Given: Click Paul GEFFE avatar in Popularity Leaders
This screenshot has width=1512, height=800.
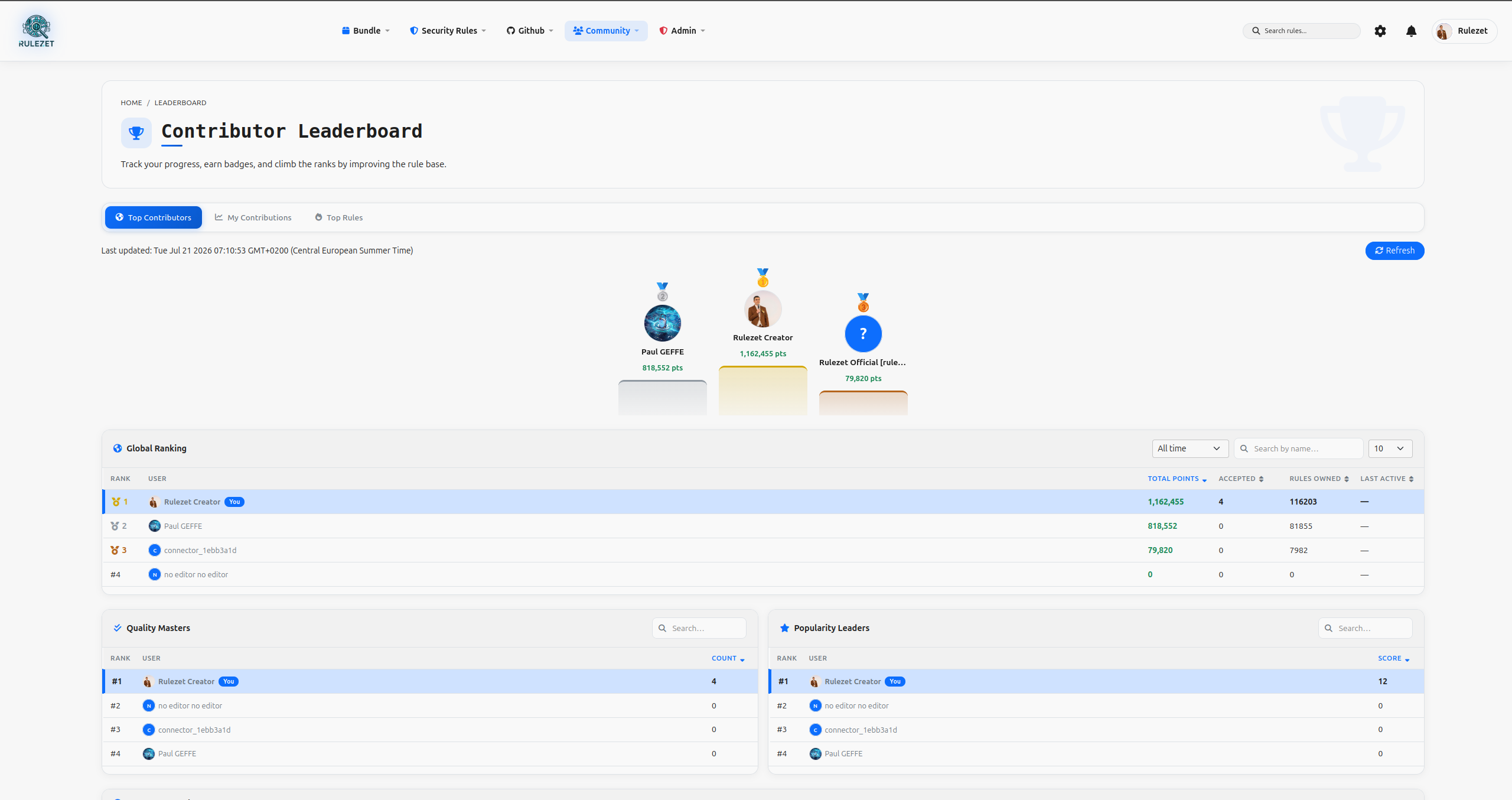Looking at the screenshot, I should (815, 753).
